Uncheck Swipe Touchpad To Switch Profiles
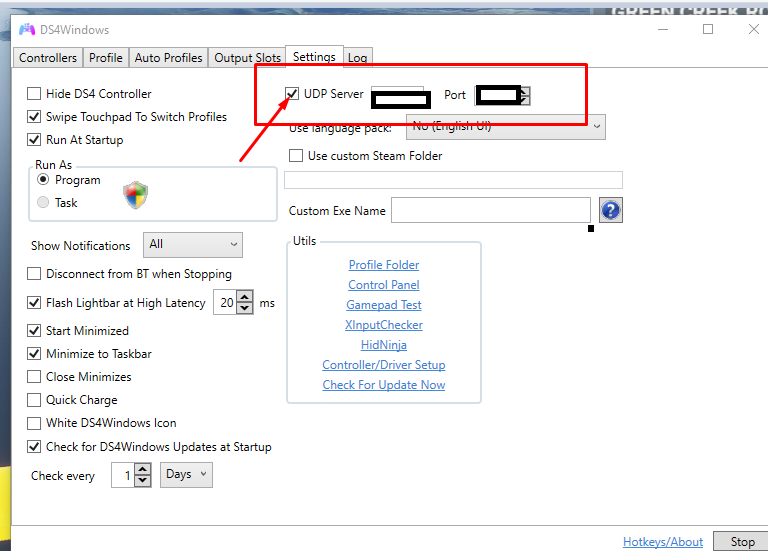Viewport: 768px width, 551px height. tap(34, 117)
